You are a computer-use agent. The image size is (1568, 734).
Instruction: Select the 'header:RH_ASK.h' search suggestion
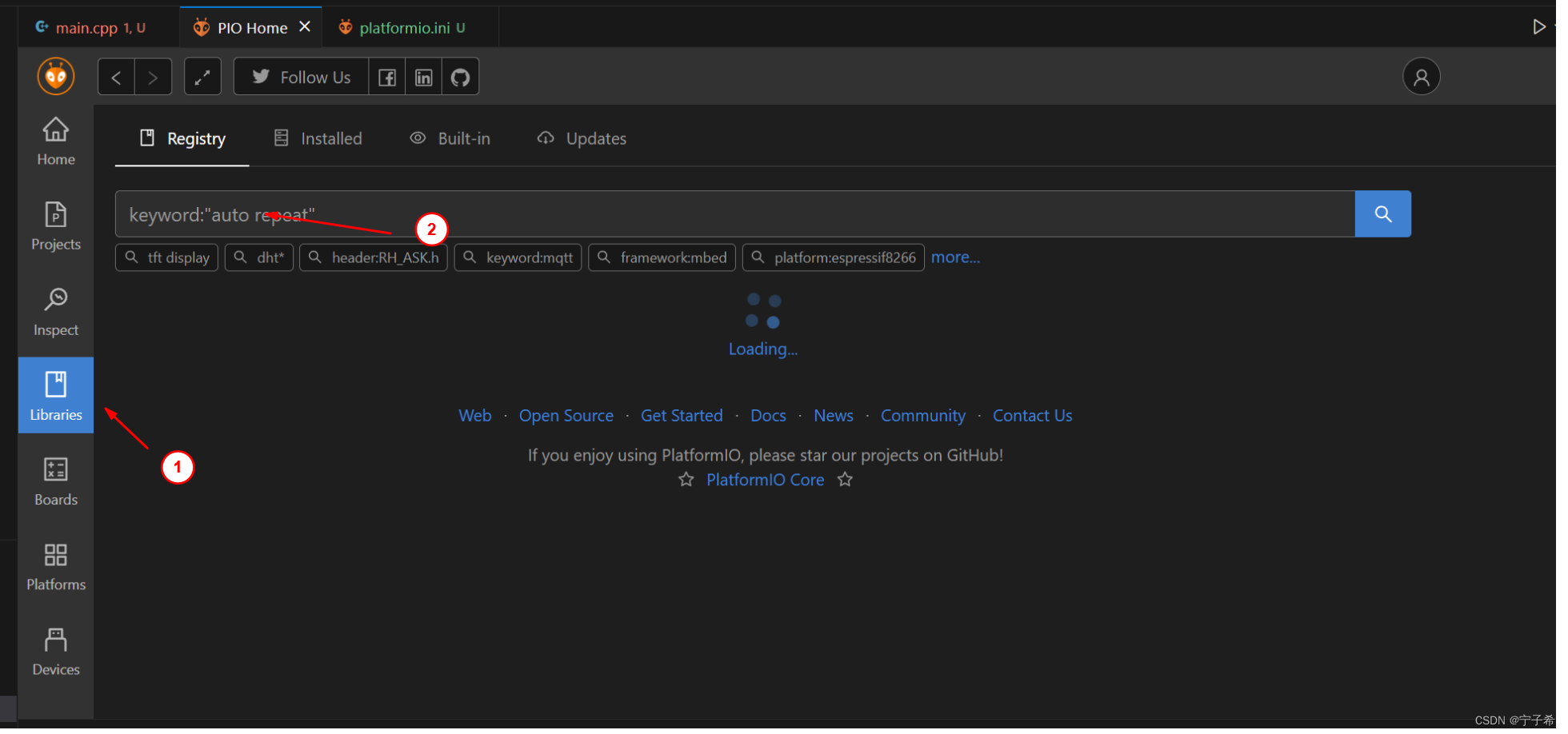tap(374, 259)
